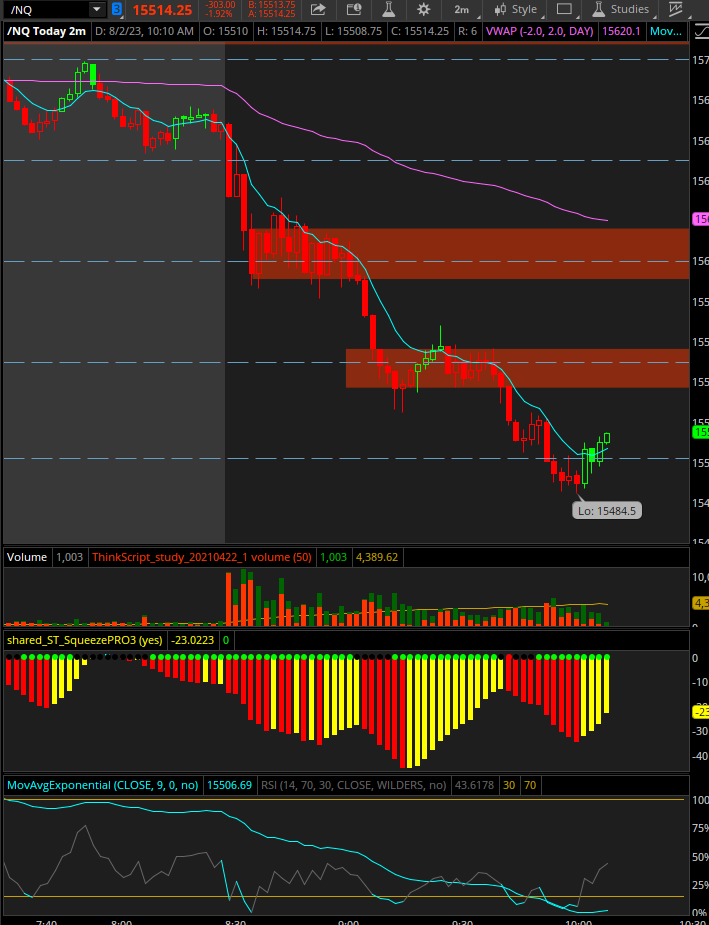Viewport: 709px width, 925px height.
Task: Click the H: 15514.75 high value
Action: 288,31
